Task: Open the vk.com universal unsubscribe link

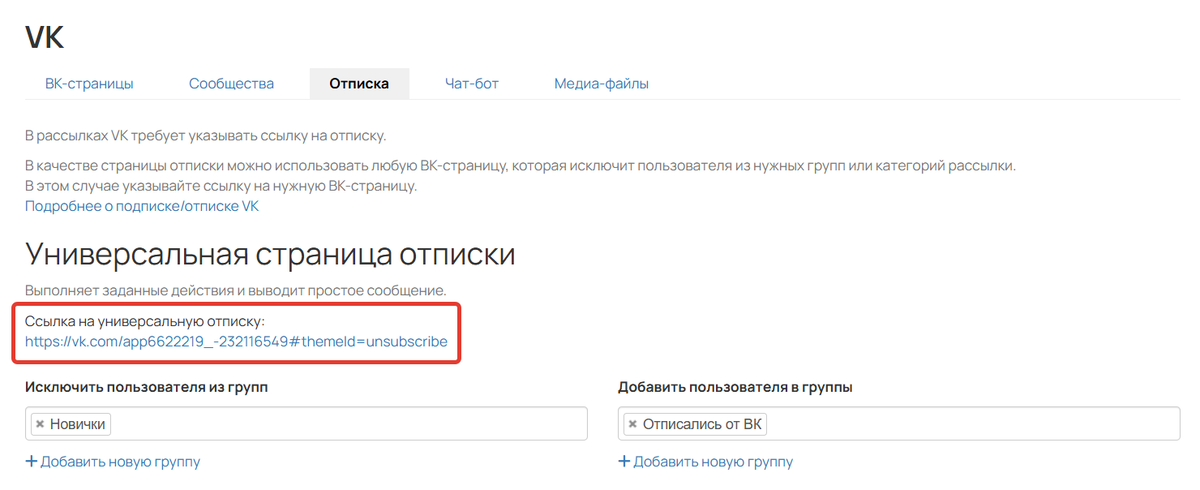Action: [x=236, y=341]
